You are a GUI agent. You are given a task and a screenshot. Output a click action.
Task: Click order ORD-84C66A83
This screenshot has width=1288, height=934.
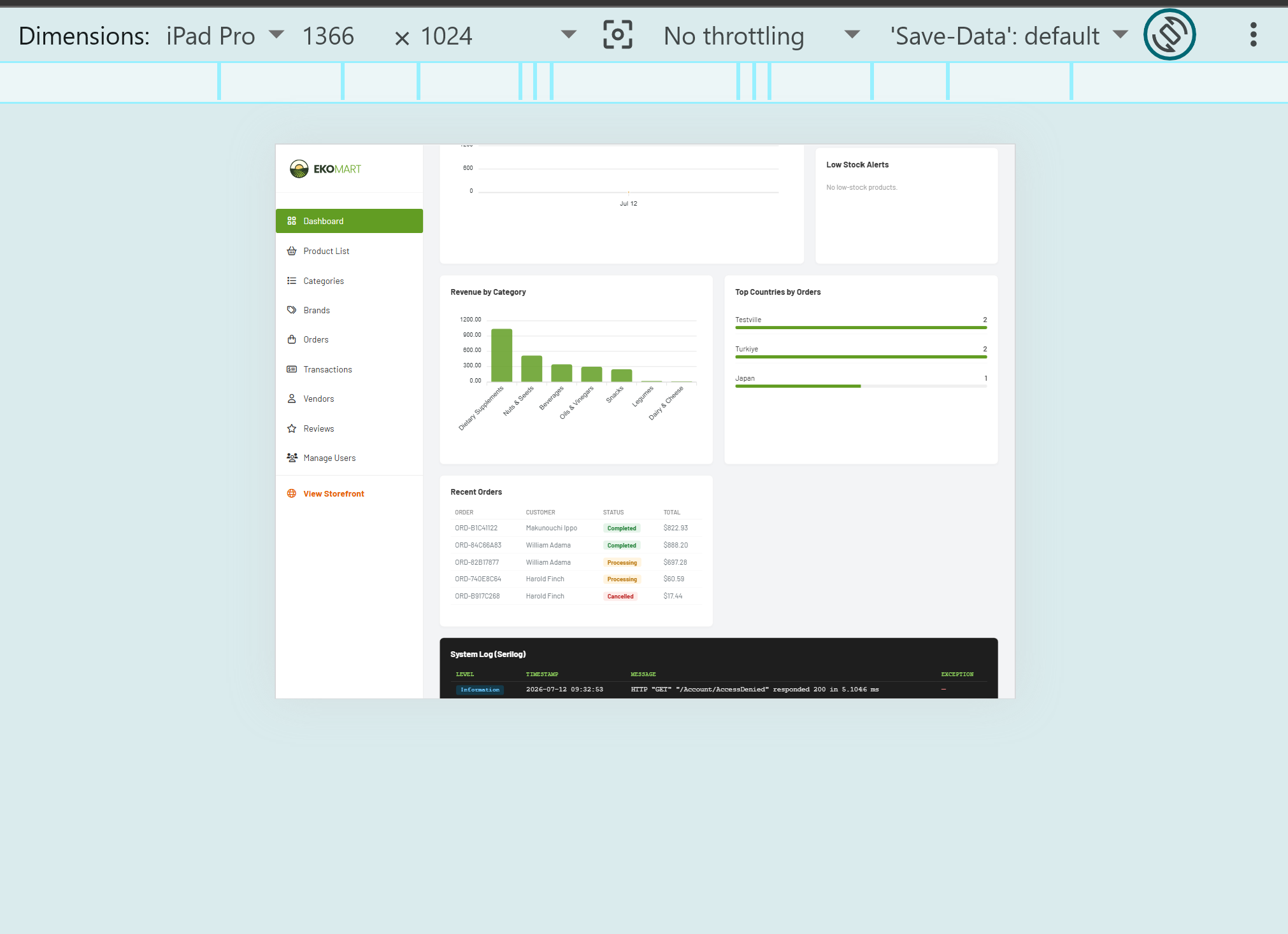(x=478, y=545)
